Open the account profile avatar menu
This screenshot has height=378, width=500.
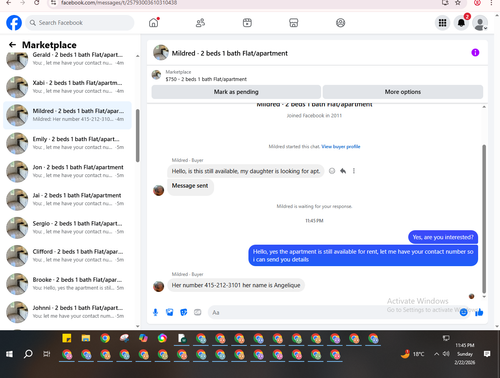click(480, 23)
